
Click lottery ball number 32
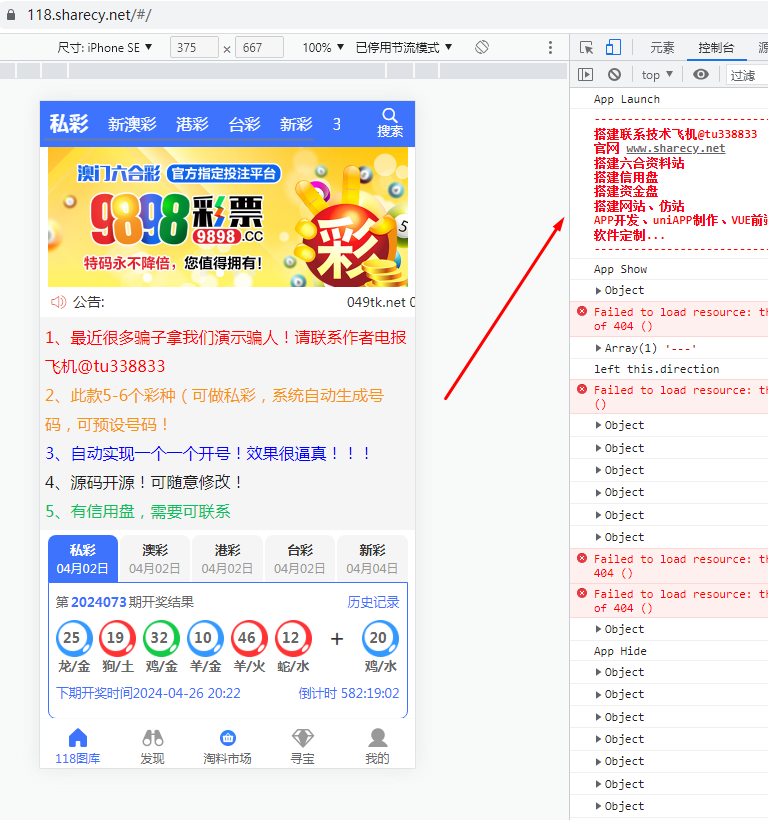(x=162, y=638)
